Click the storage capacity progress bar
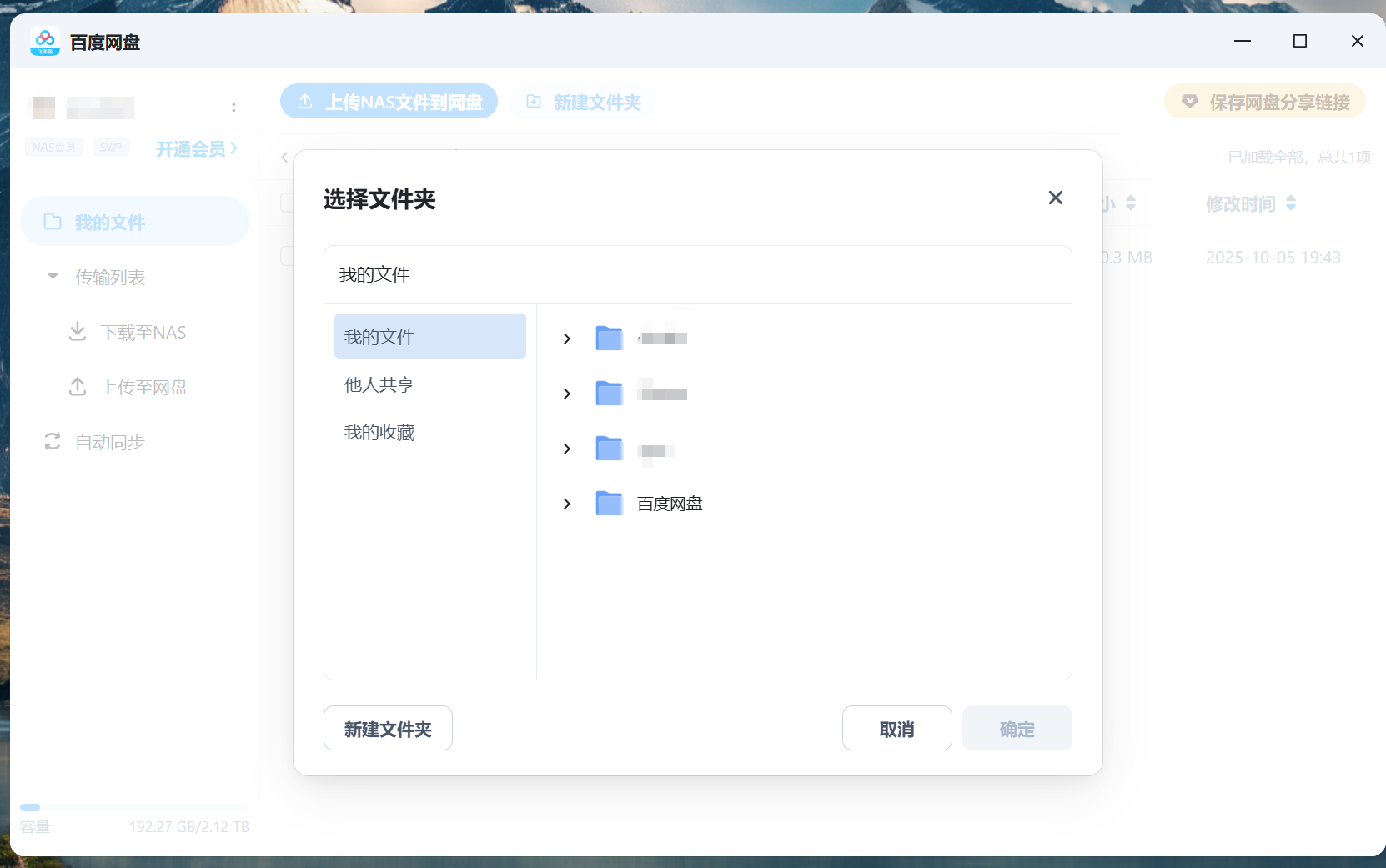Screen dimensions: 1386x868 pos(134,807)
